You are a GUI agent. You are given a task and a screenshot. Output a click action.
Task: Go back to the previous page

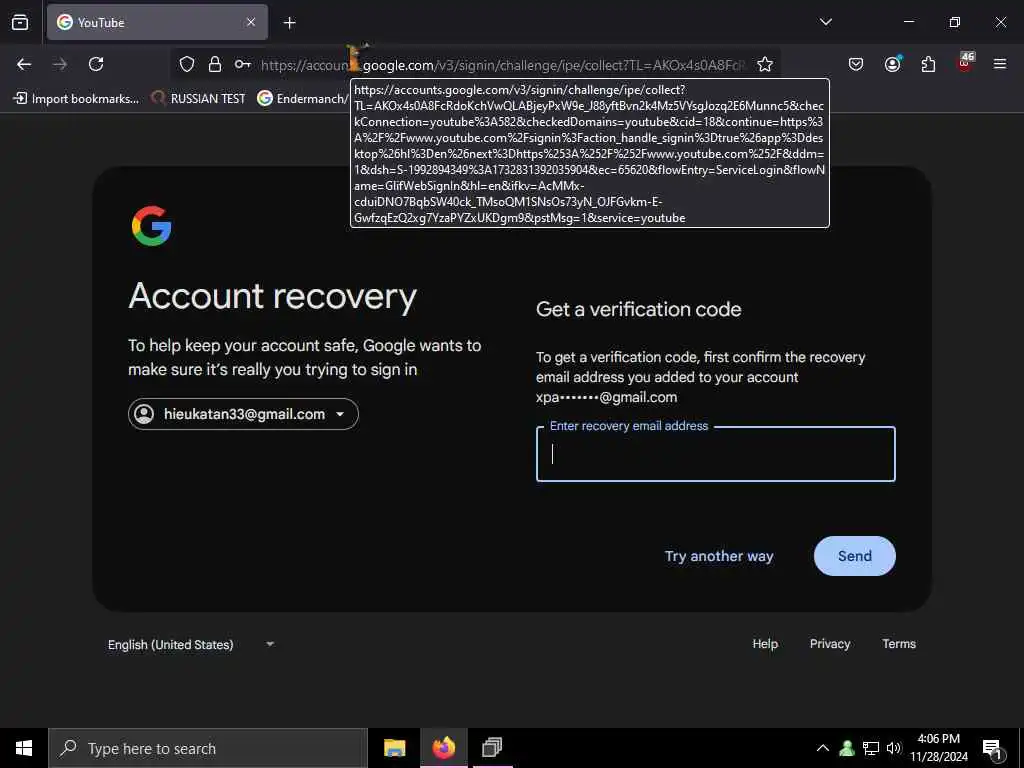click(x=24, y=64)
